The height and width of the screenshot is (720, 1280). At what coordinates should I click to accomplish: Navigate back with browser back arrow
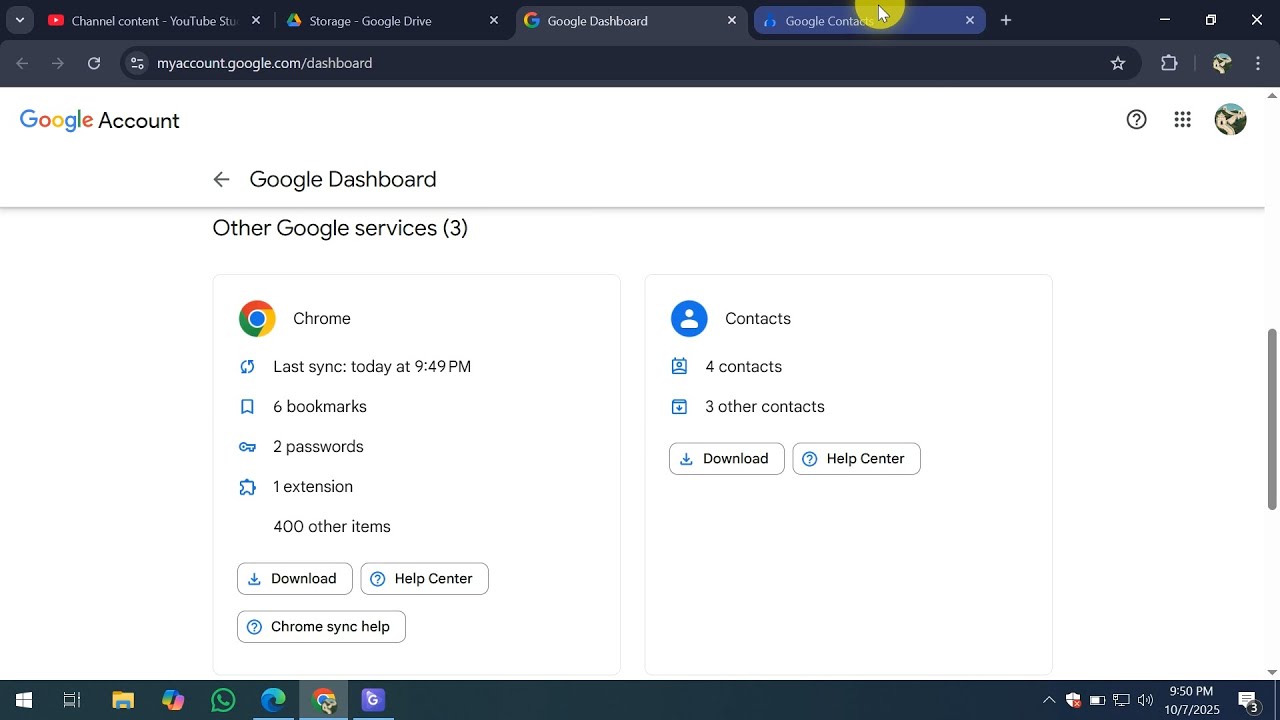(22, 63)
